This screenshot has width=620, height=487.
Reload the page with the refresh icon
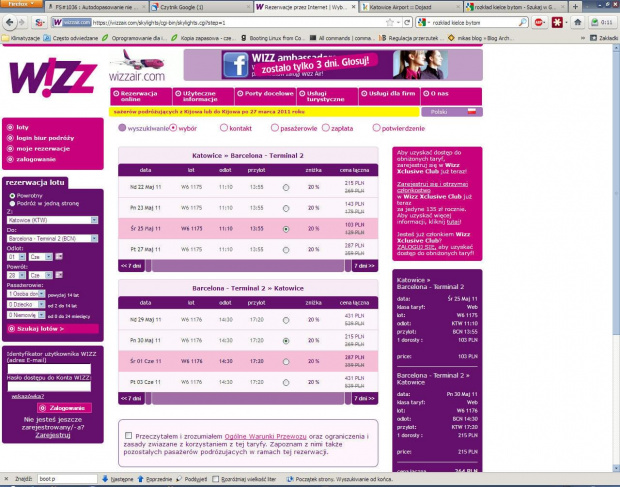point(406,23)
